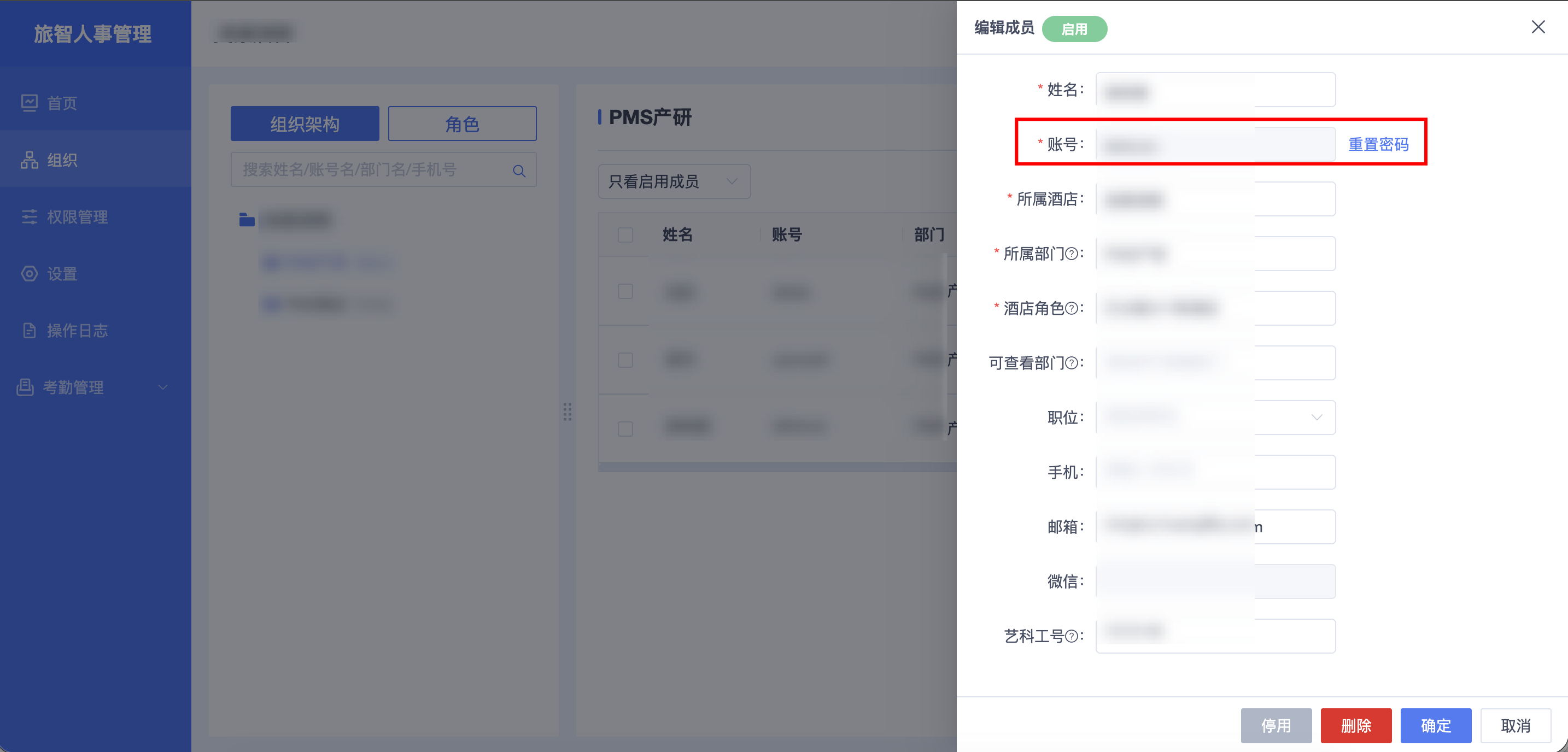Click the 取消 button

[x=1515, y=725]
